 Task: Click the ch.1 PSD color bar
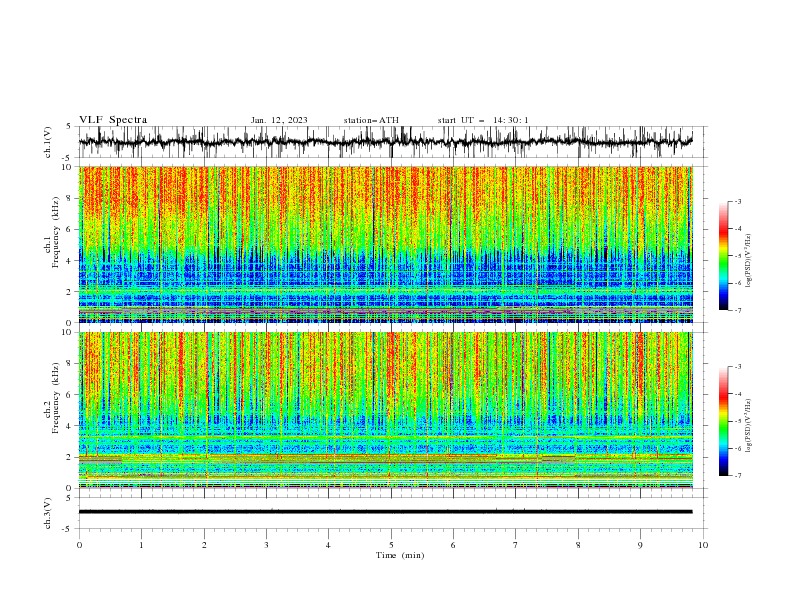pos(723,256)
